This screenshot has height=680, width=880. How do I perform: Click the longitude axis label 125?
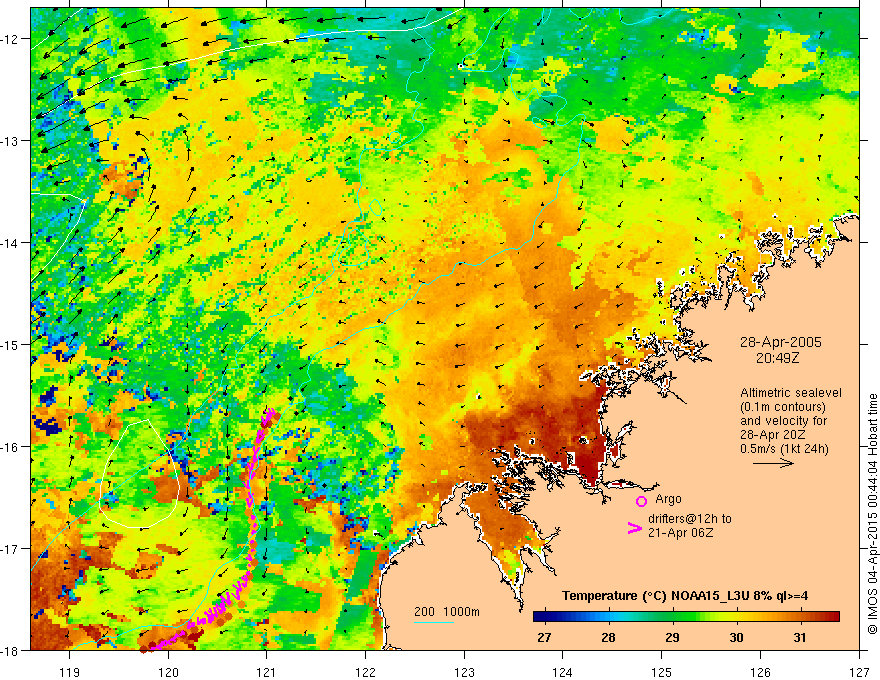coord(661,672)
